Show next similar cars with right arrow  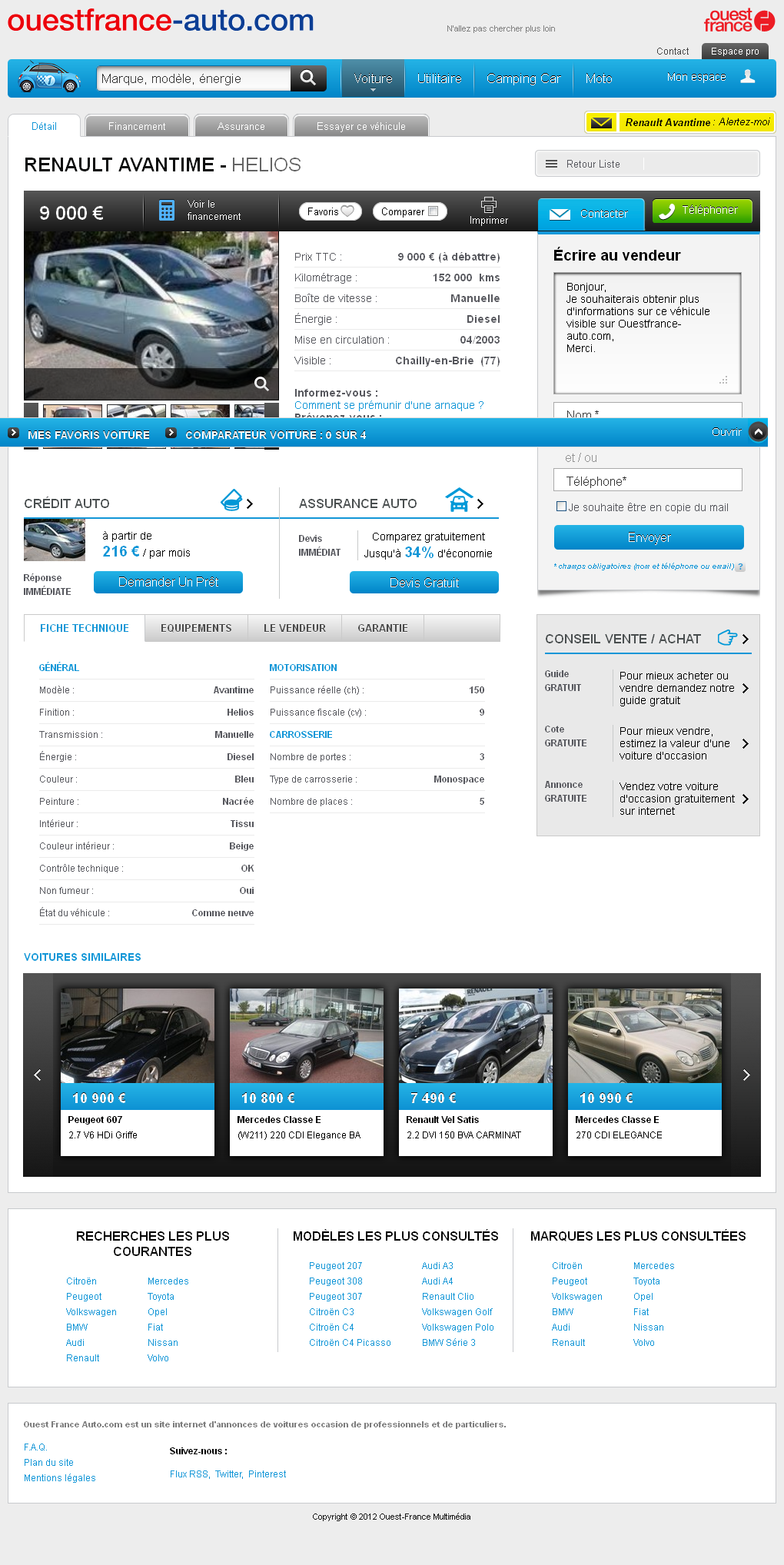pos(746,1075)
